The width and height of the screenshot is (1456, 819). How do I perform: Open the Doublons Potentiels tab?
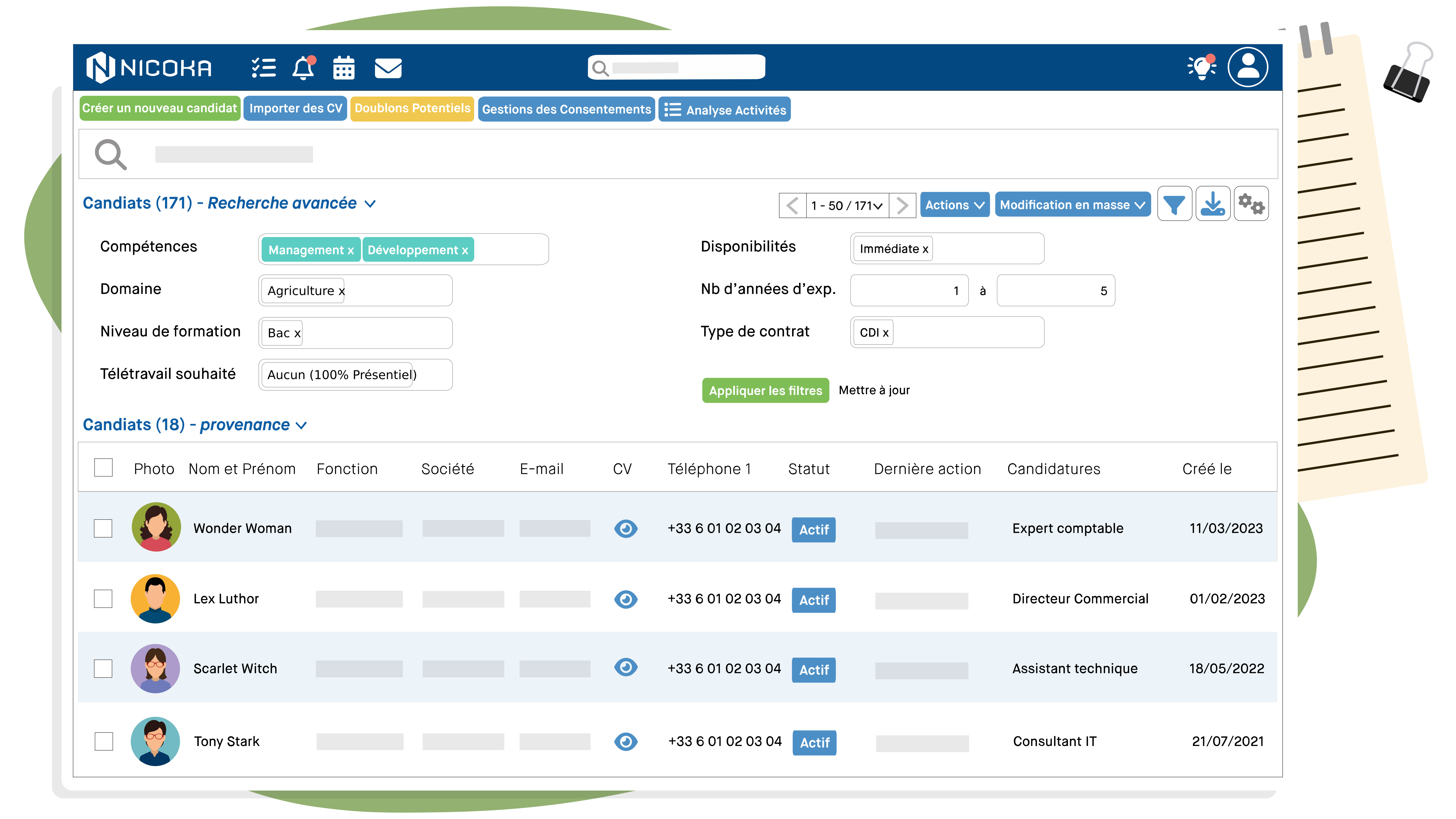(412, 108)
